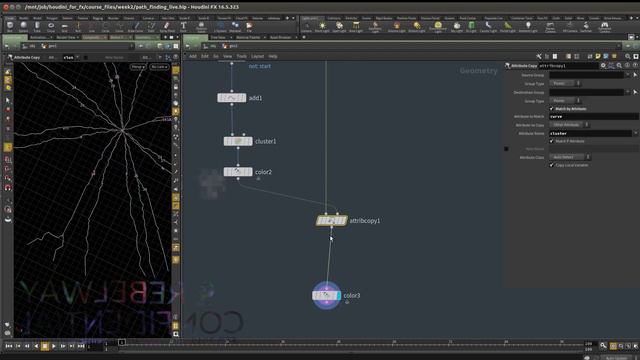Click Destination Group selection arrow button
This screenshot has height=360, width=640.
[635, 92]
